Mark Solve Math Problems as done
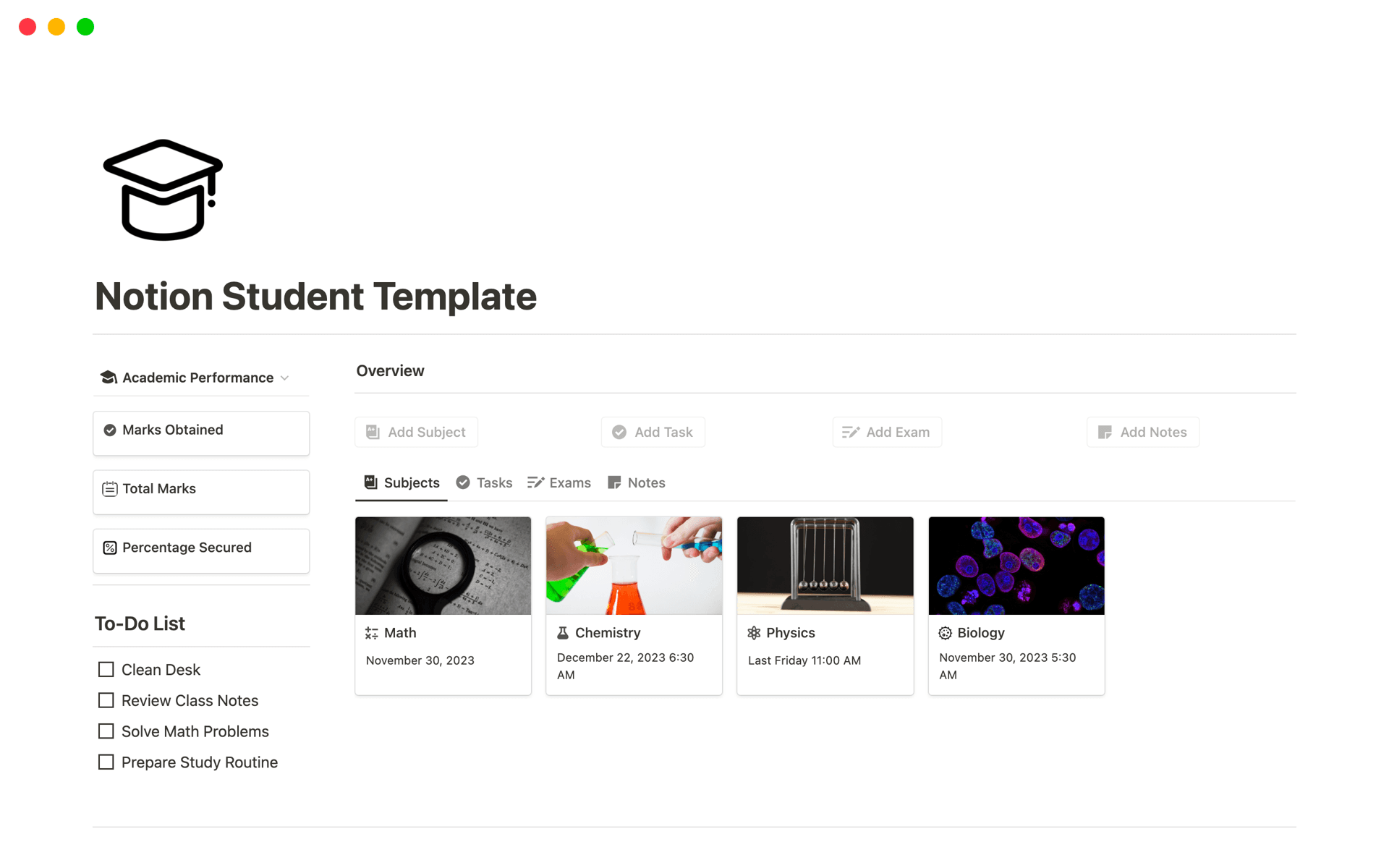Viewport: 1389px width, 868px height. (106, 731)
